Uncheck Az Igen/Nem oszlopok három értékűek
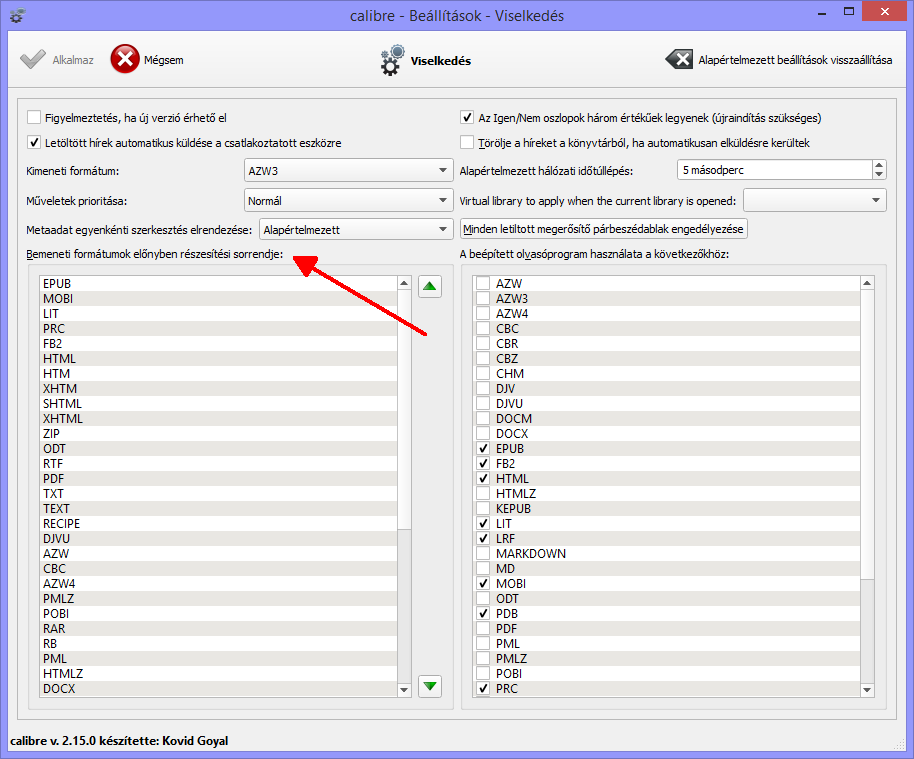 [467, 118]
